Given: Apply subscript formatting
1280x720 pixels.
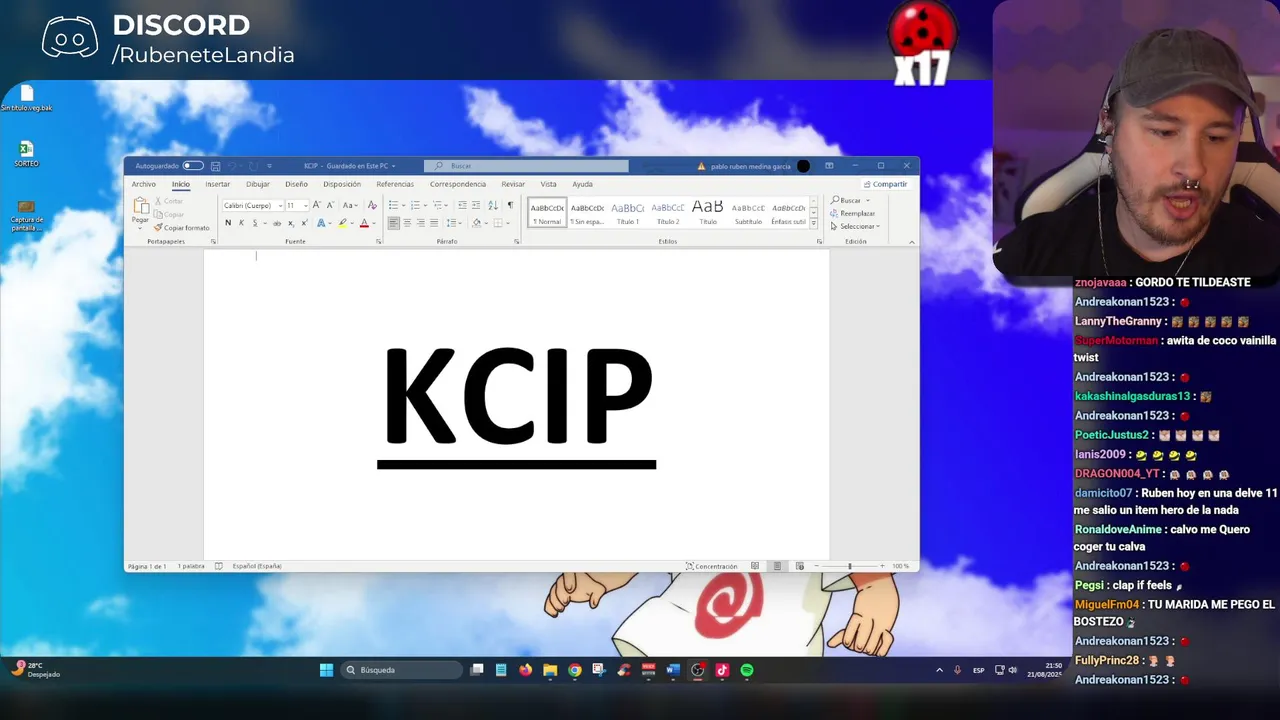Looking at the screenshot, I should coord(291,223).
